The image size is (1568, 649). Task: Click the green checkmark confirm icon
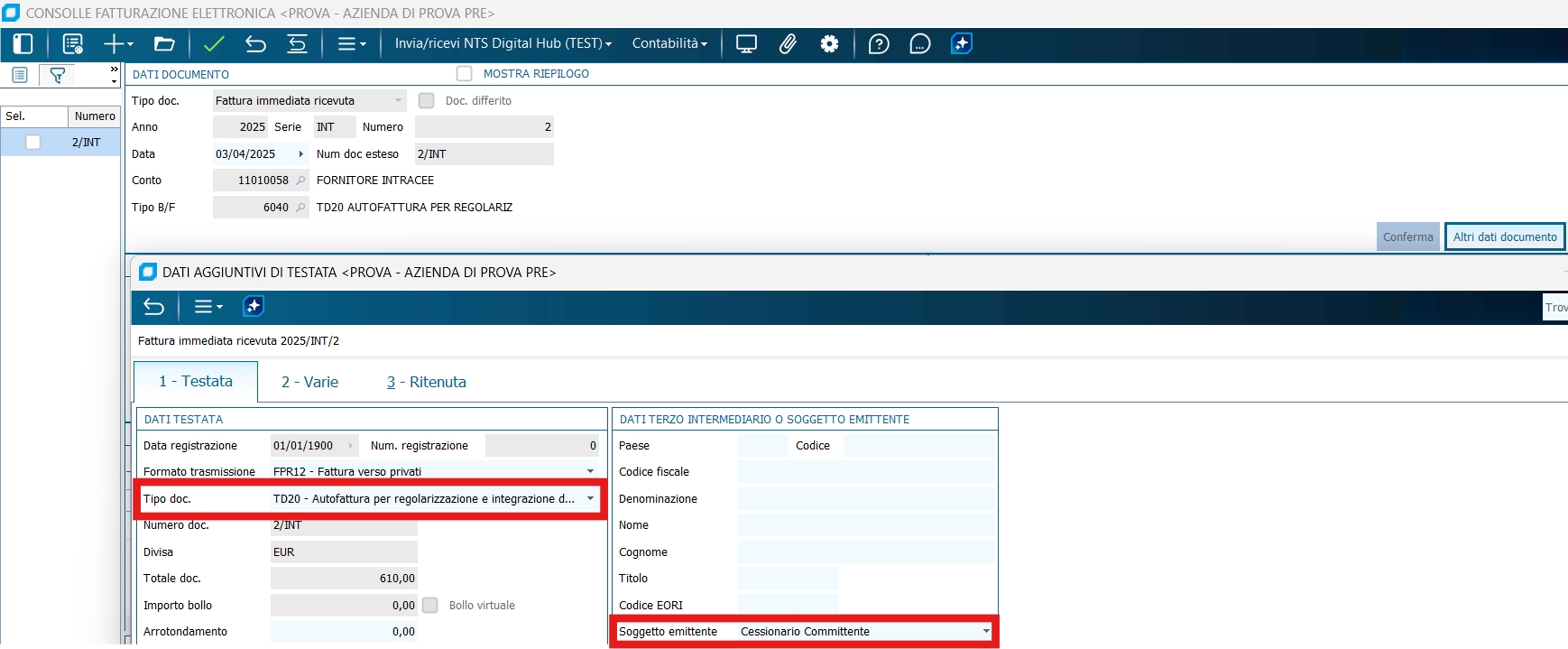pos(214,43)
